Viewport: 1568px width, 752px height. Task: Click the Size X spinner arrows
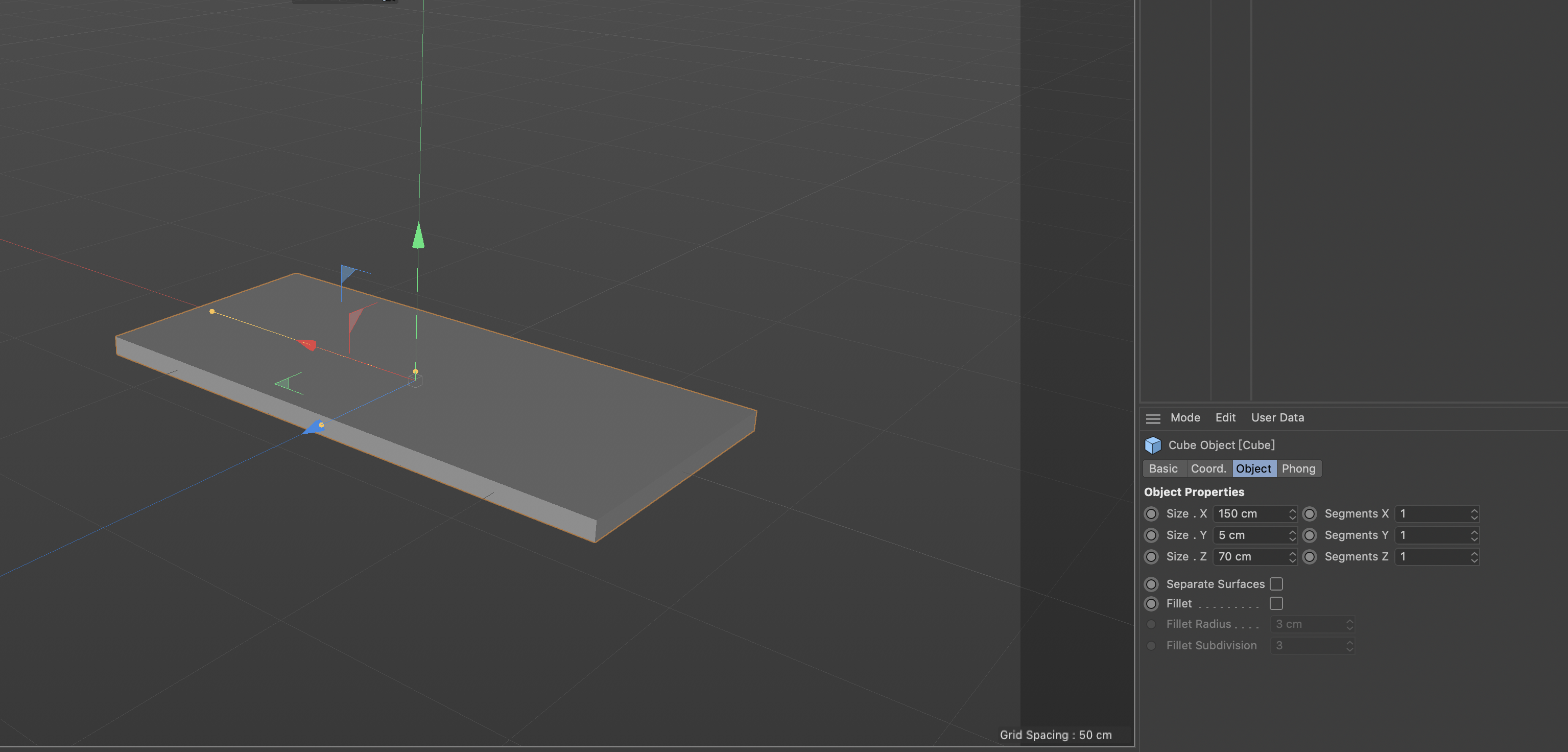click(1292, 514)
